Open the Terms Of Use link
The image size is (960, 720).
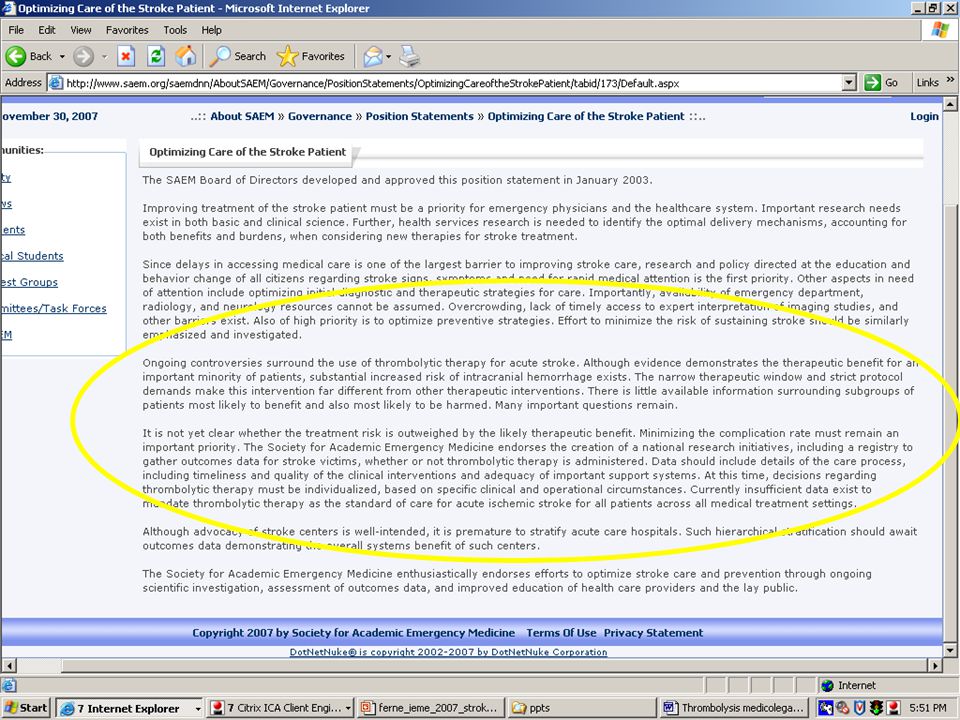point(561,633)
